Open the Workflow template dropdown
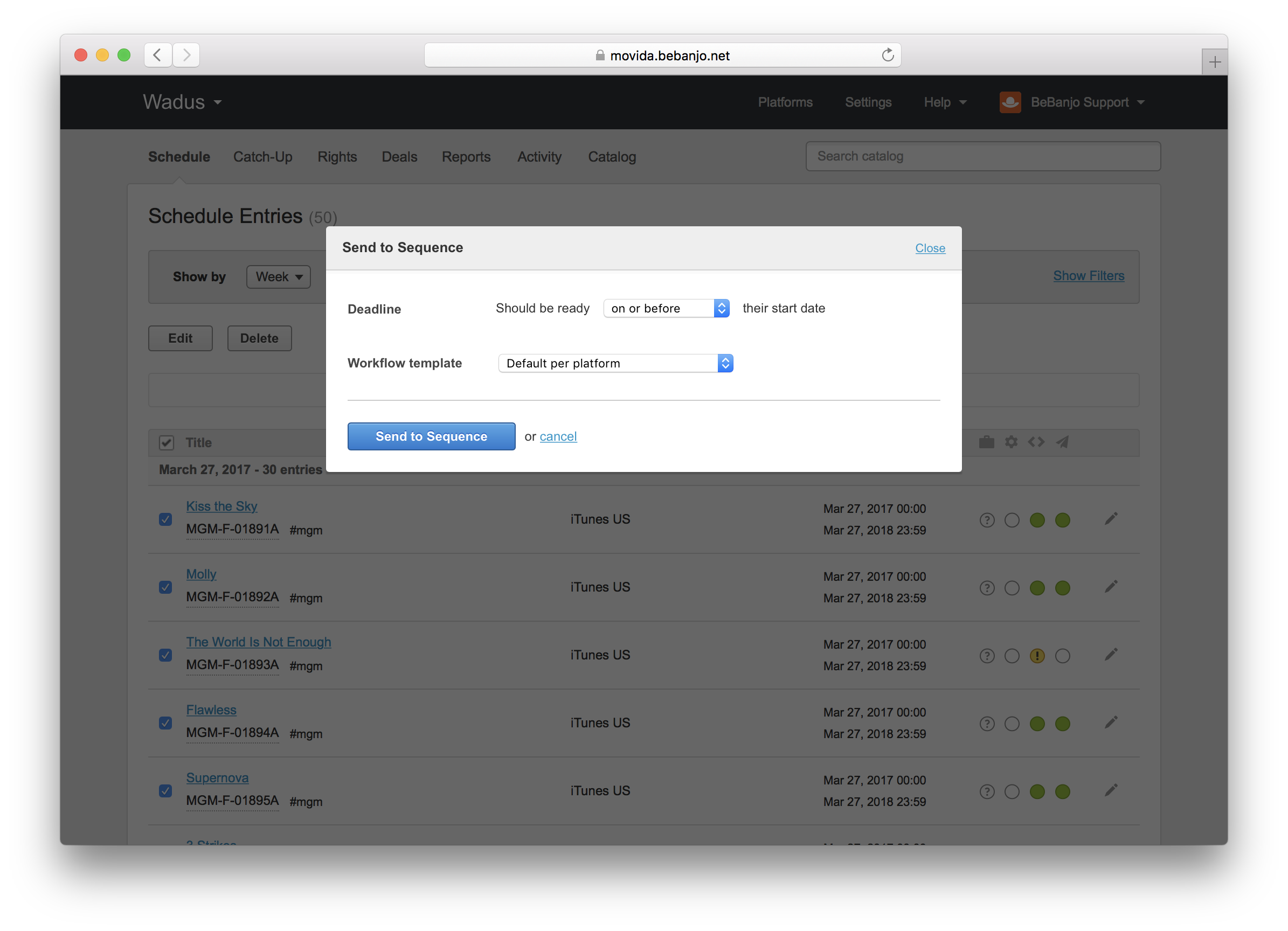 615,363
